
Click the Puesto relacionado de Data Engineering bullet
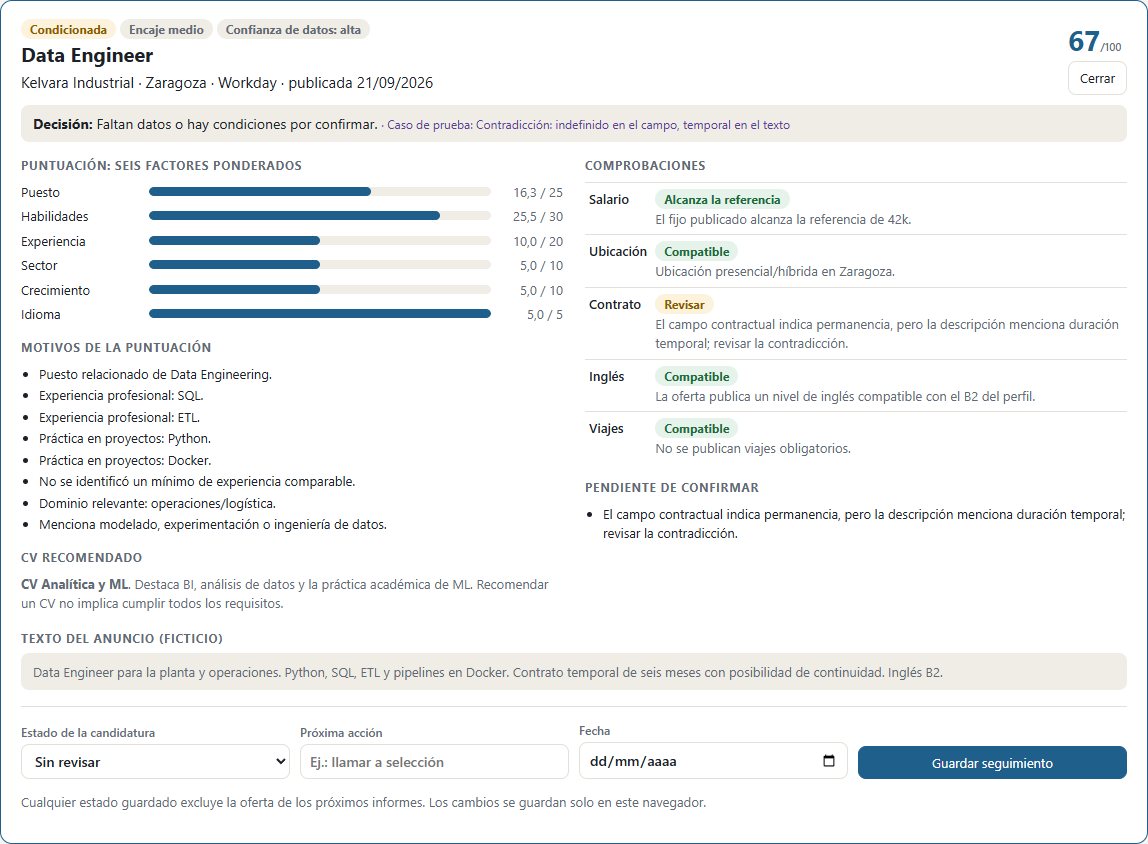click(155, 375)
